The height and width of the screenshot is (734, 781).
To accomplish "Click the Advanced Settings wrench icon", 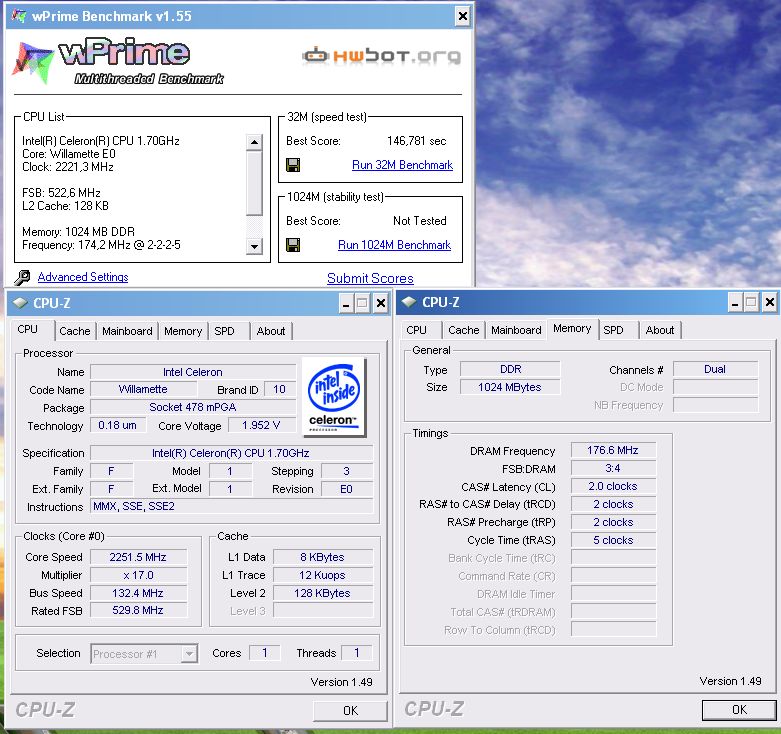I will pyautogui.click(x=22, y=277).
